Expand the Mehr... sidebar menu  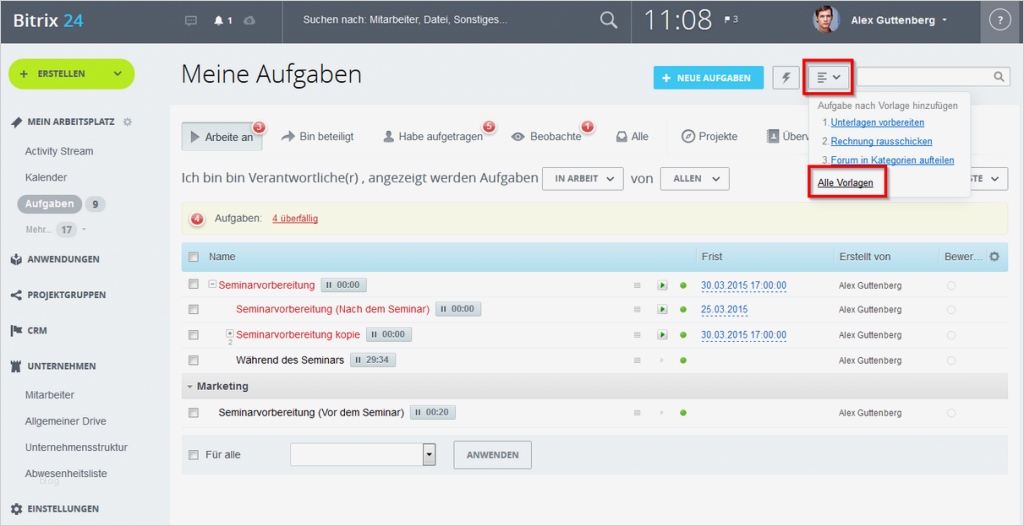click(x=56, y=229)
